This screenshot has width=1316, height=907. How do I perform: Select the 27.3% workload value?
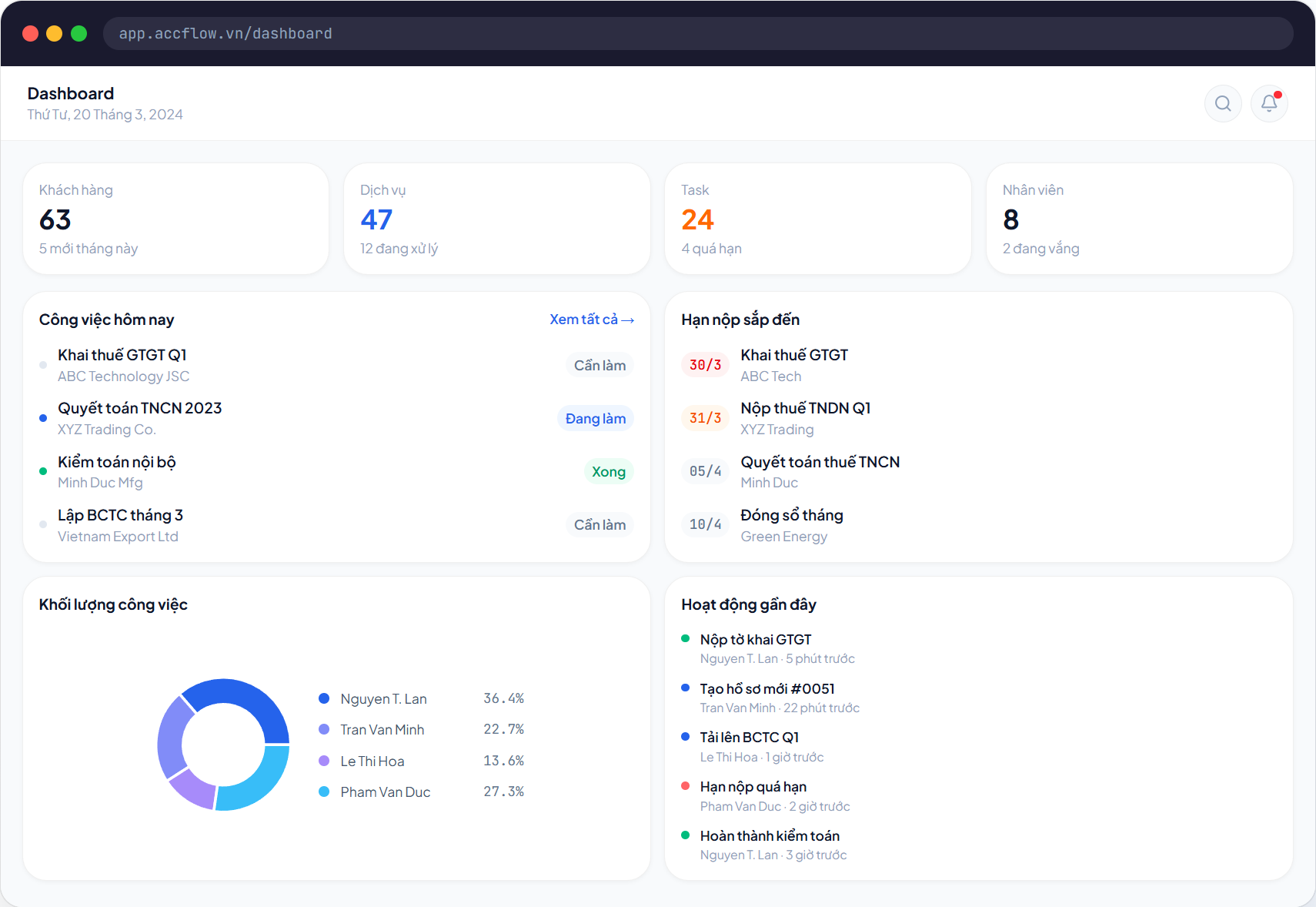503,792
